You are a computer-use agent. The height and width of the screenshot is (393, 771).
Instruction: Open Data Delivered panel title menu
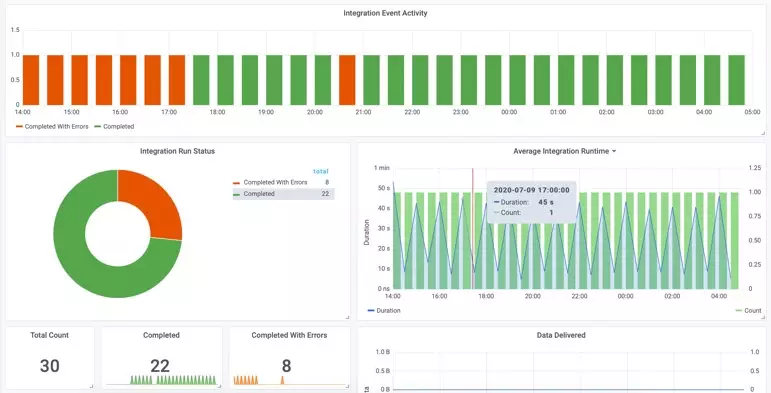[x=561, y=335]
